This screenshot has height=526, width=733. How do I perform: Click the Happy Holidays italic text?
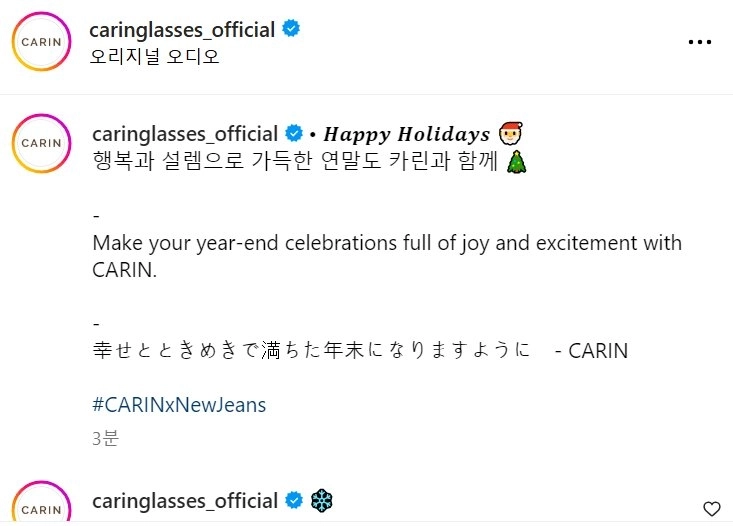point(407,134)
